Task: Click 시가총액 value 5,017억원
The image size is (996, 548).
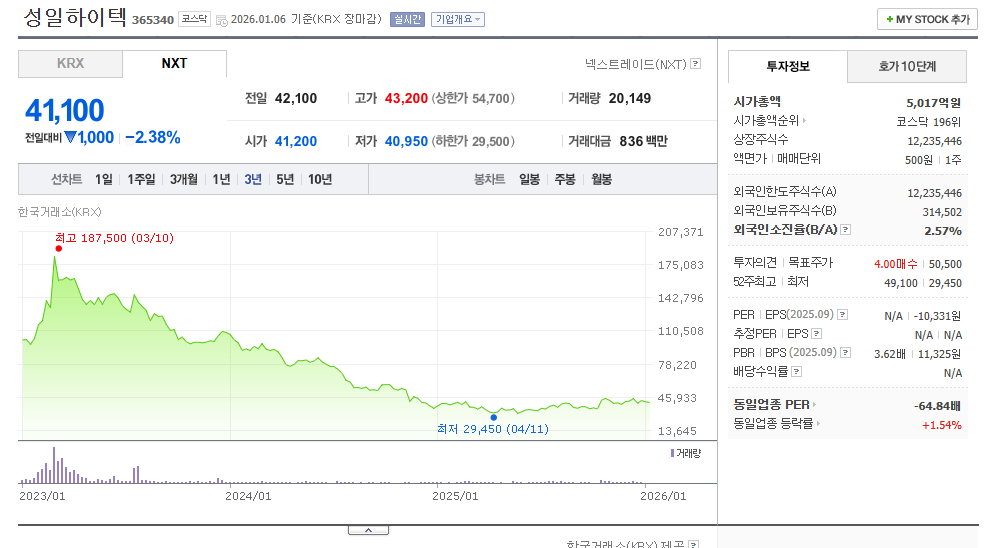Action: click(x=934, y=103)
